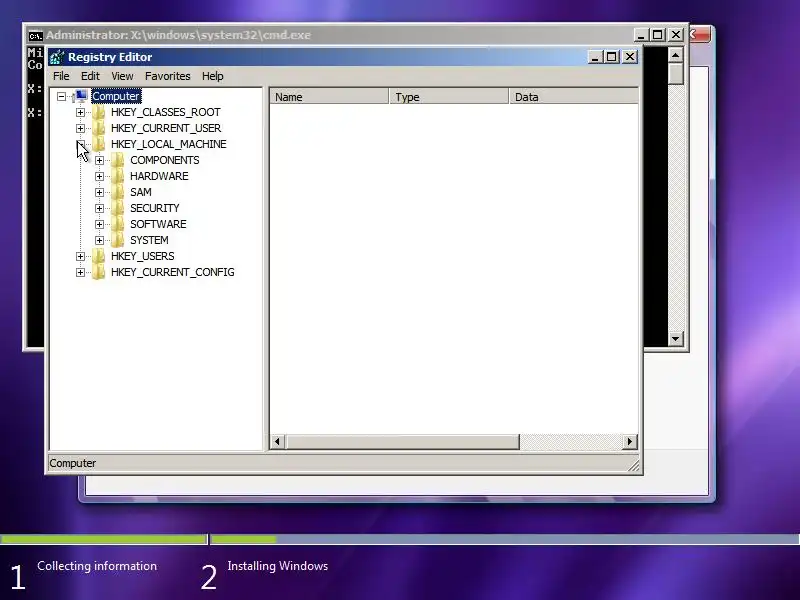The height and width of the screenshot is (600, 800).
Task: Click the HKEY_CURRENT_CONFIG folder icon
Action: pos(98,272)
